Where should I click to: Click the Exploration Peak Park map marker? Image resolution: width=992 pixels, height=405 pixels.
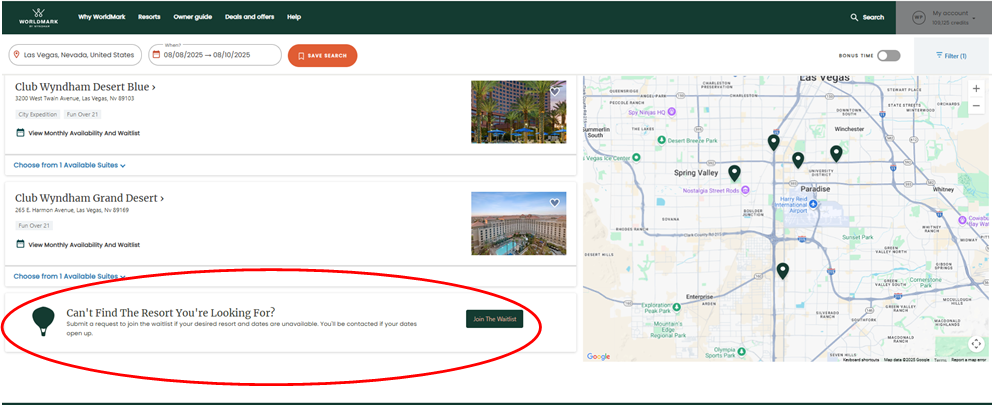[676, 307]
